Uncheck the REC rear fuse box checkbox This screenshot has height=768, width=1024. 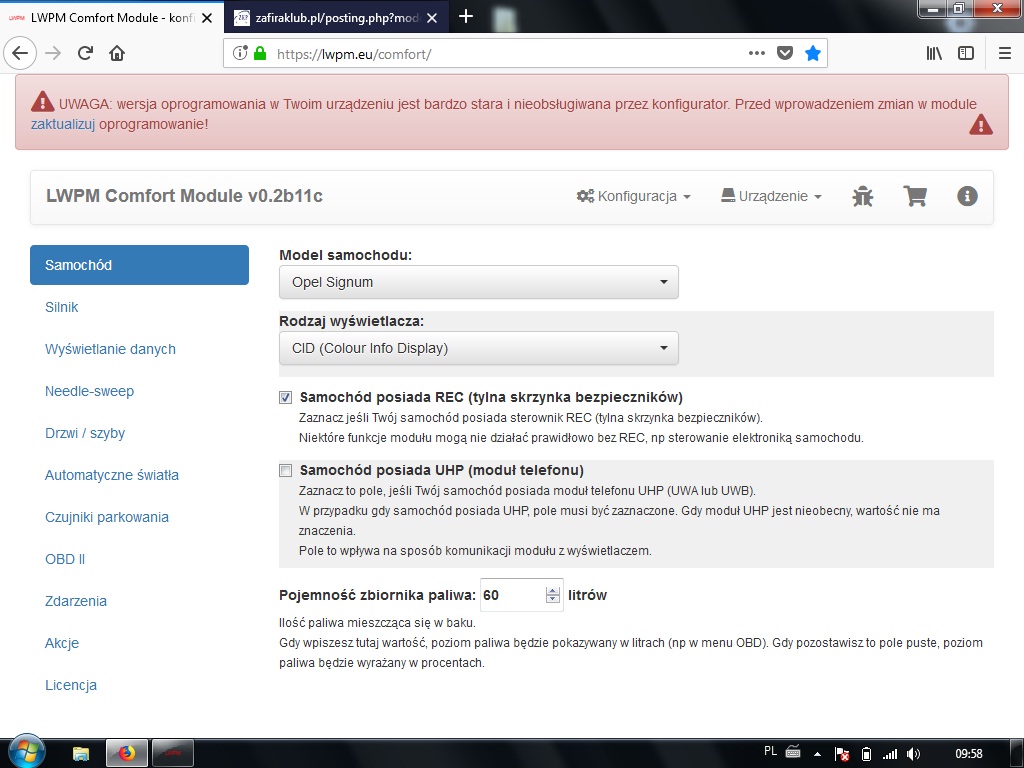pos(286,398)
